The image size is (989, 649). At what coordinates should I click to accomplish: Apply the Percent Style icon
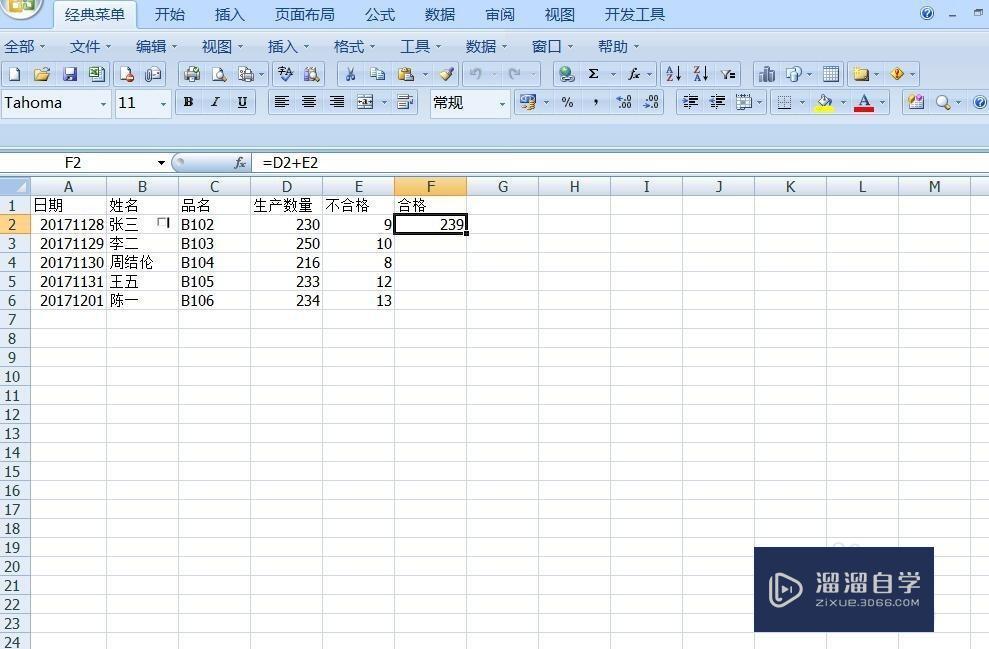[568, 102]
